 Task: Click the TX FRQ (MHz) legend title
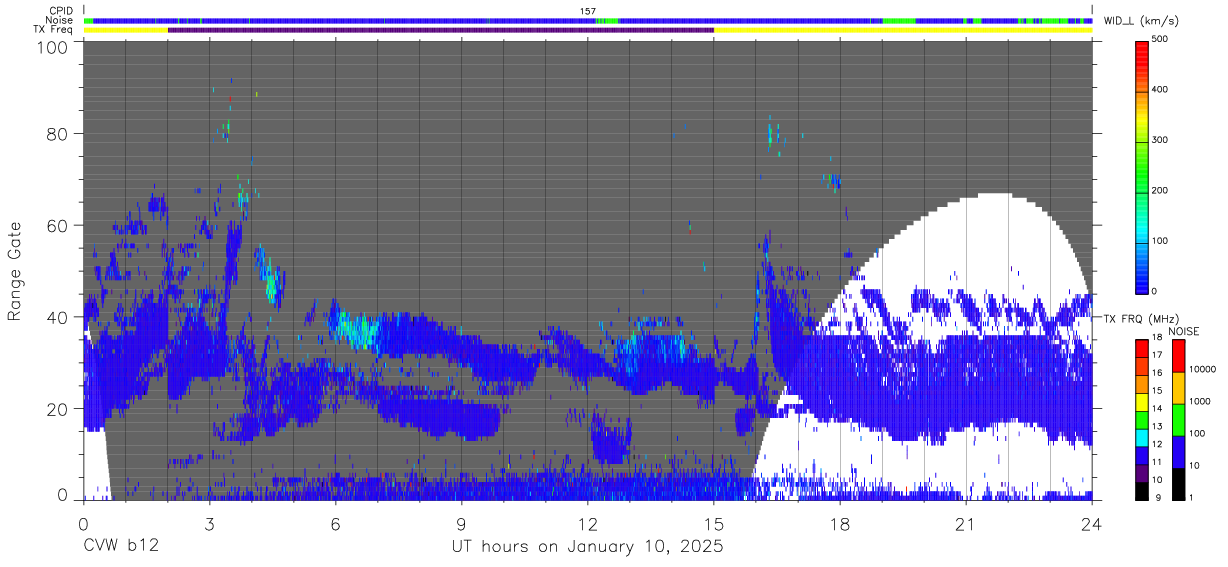click(x=1140, y=319)
